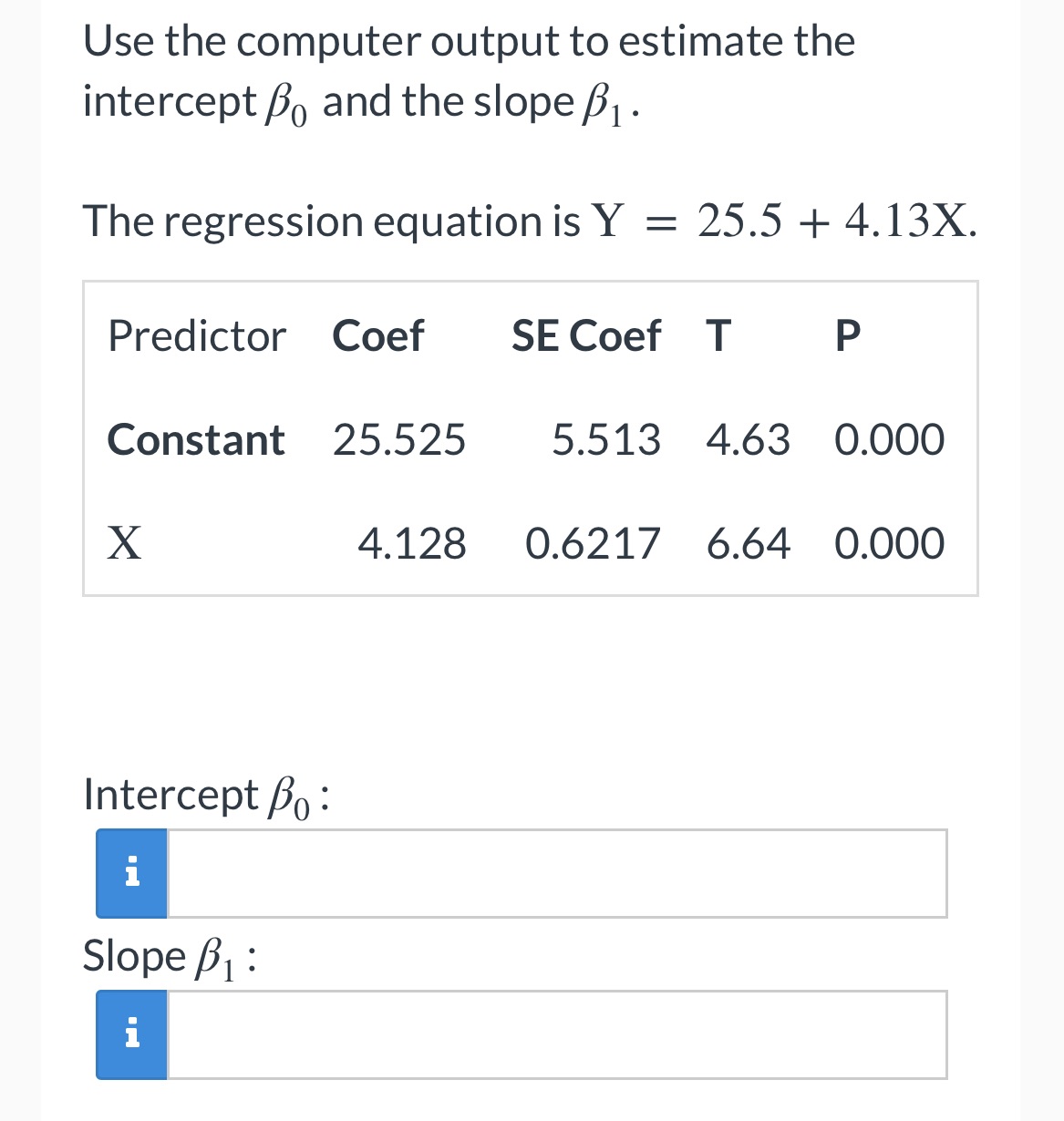Click the Intercept β0 answer input field
Image resolution: width=1064 pixels, height=1121 pixels.
pyautogui.click(x=547, y=872)
